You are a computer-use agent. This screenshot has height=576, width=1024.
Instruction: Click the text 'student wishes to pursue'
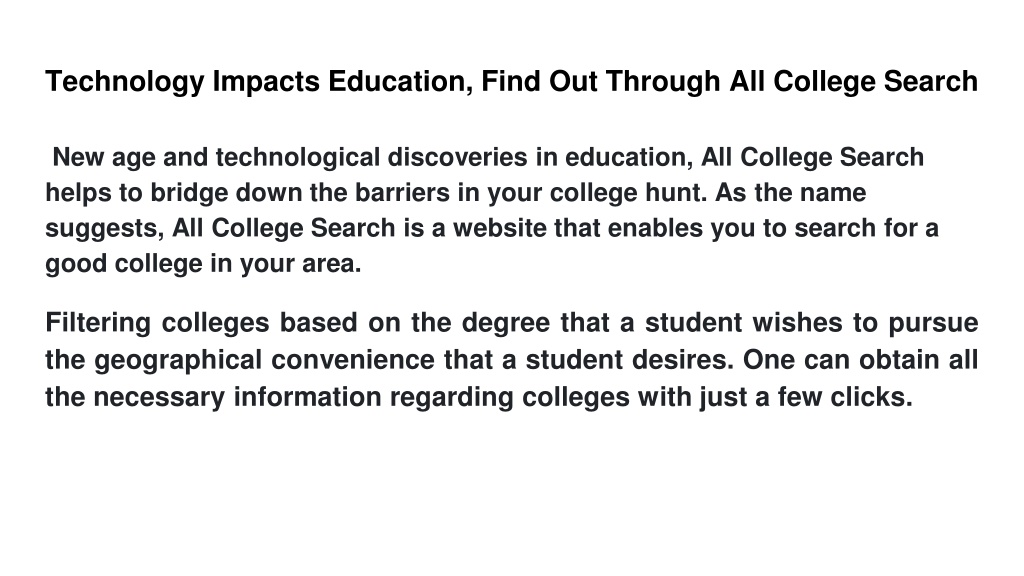coord(812,323)
